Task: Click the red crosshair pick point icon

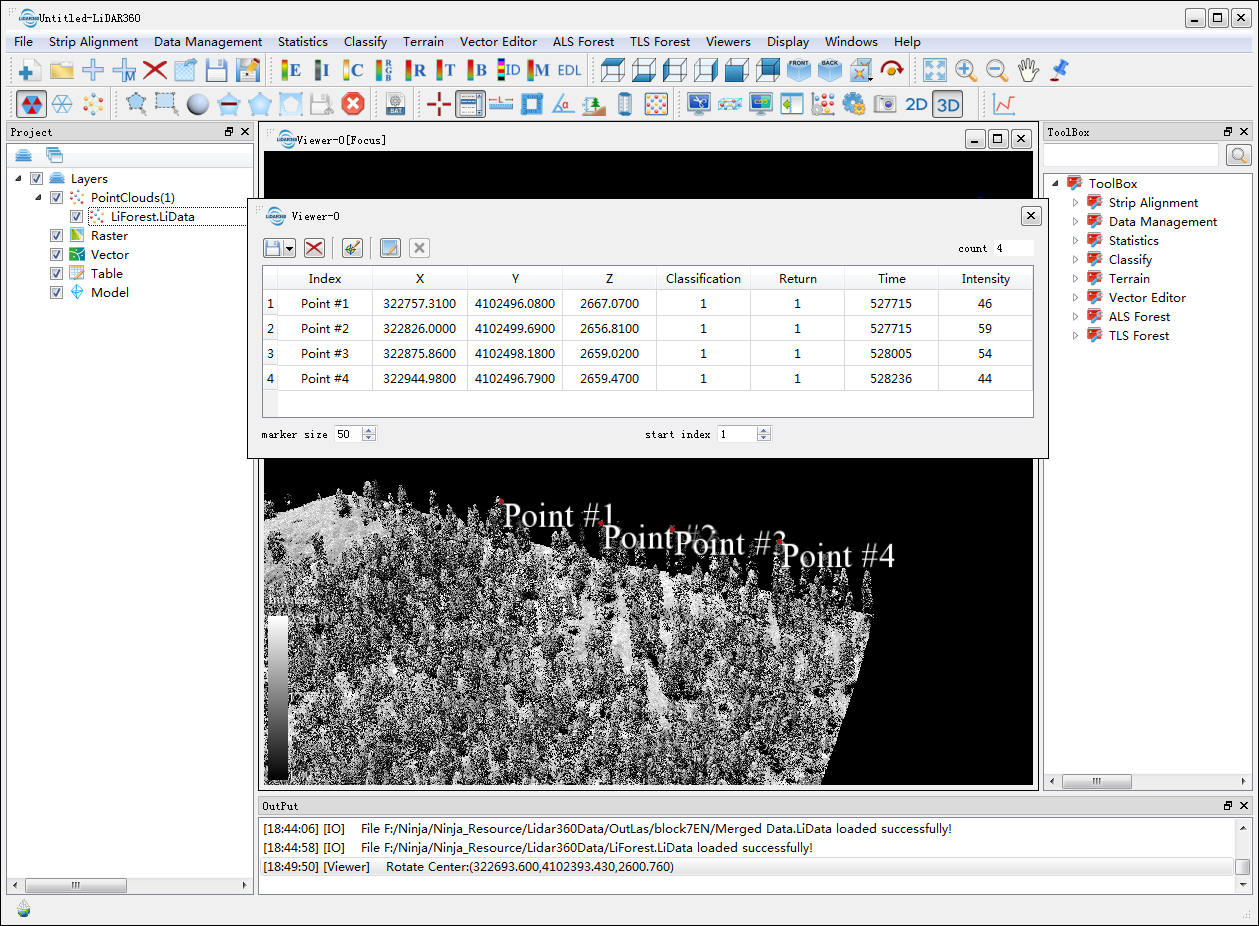Action: click(439, 104)
